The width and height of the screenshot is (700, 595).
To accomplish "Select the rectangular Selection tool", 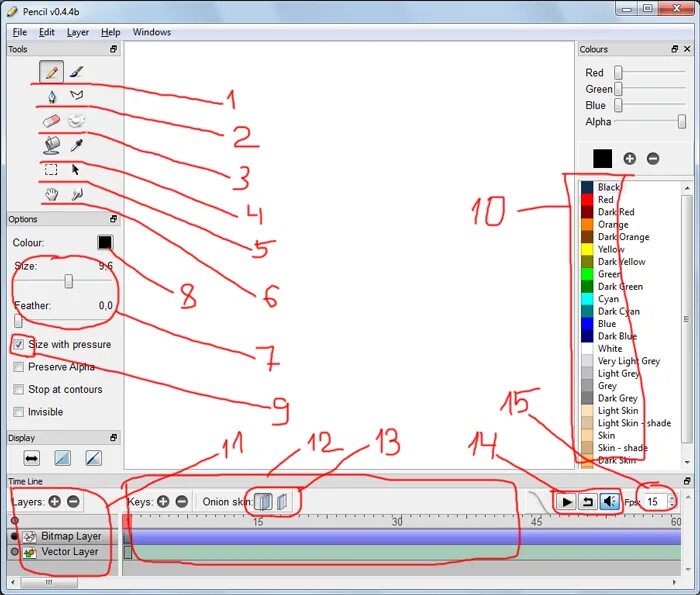I will click(x=51, y=170).
